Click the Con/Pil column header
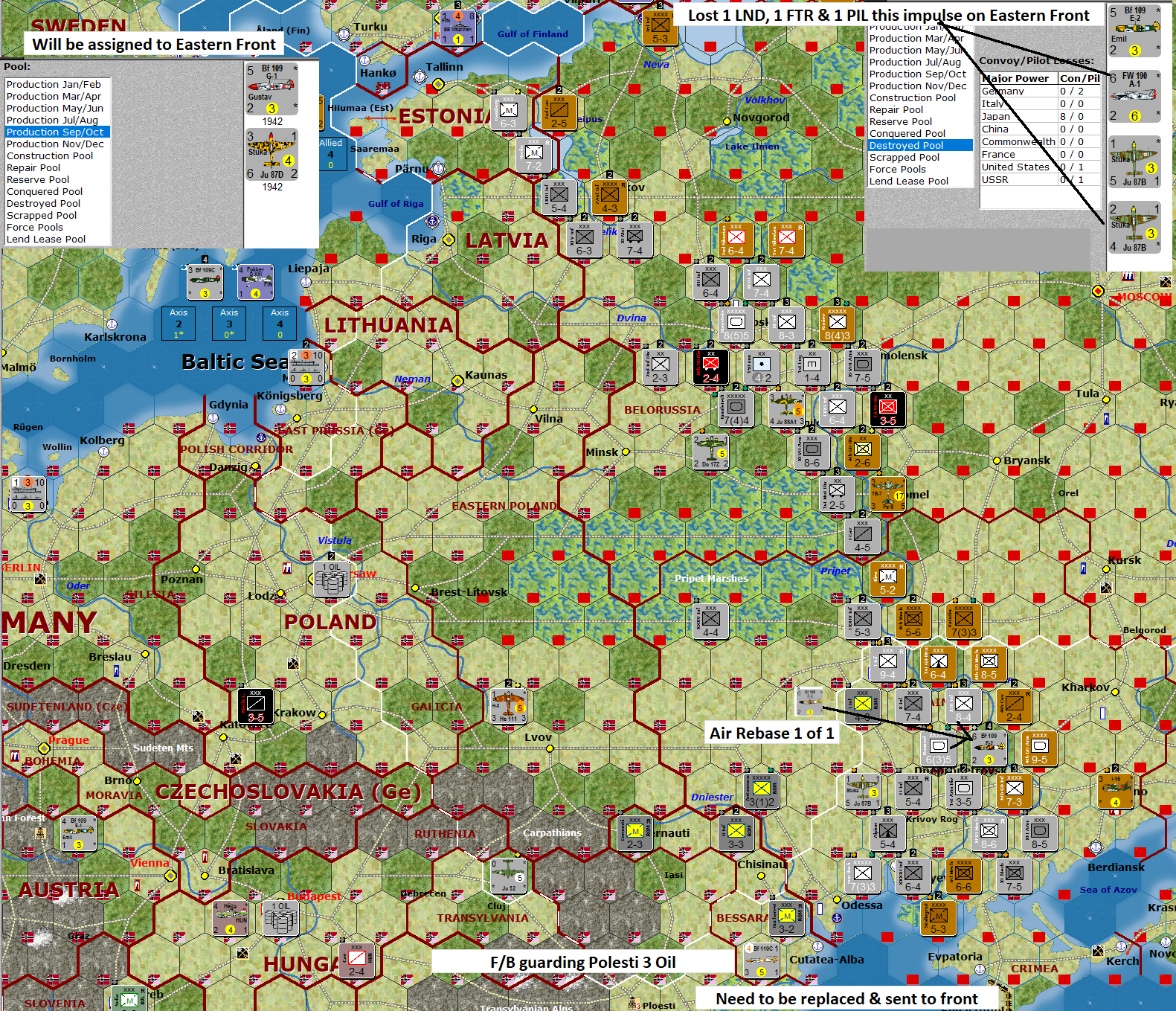 (x=1080, y=78)
